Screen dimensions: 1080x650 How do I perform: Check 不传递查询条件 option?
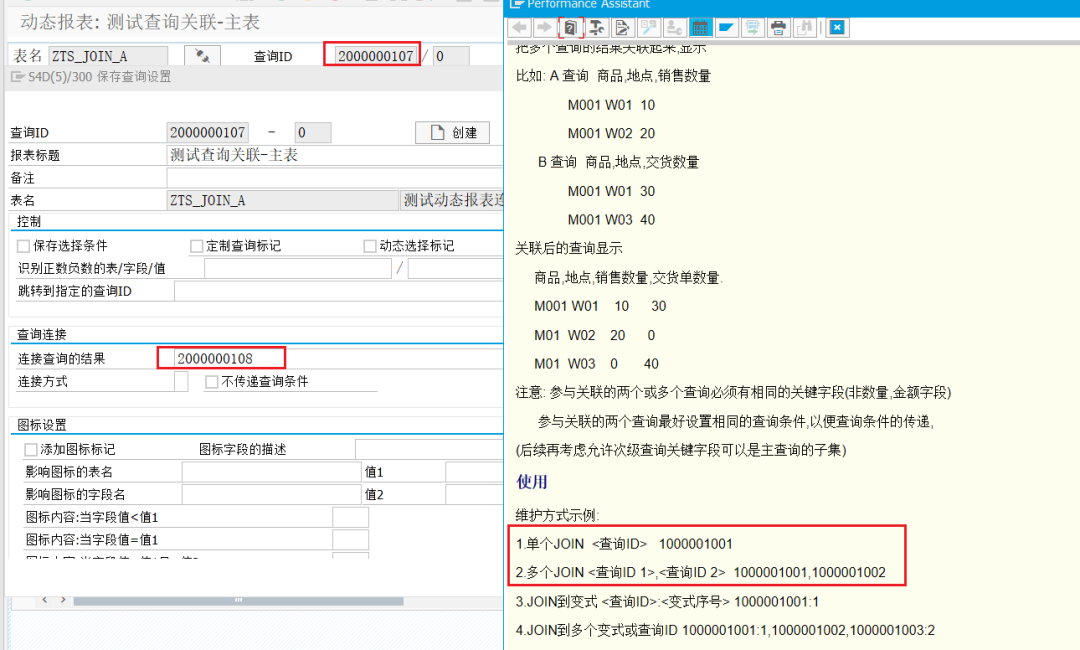coord(211,381)
